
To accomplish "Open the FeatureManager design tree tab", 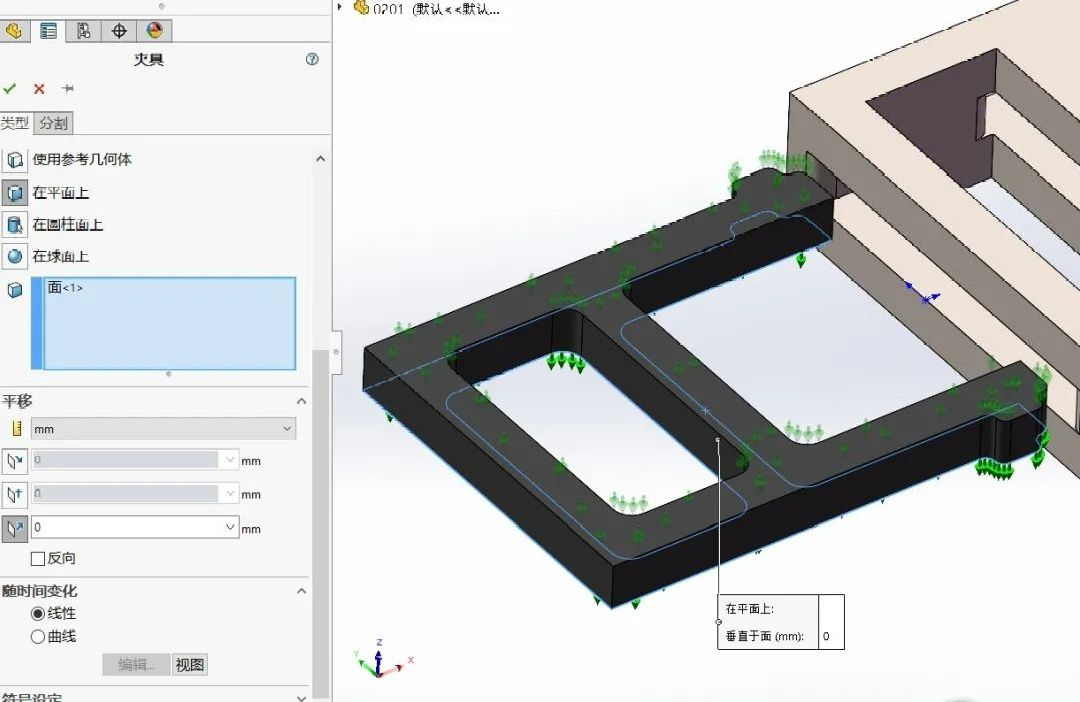I will [x=14, y=31].
